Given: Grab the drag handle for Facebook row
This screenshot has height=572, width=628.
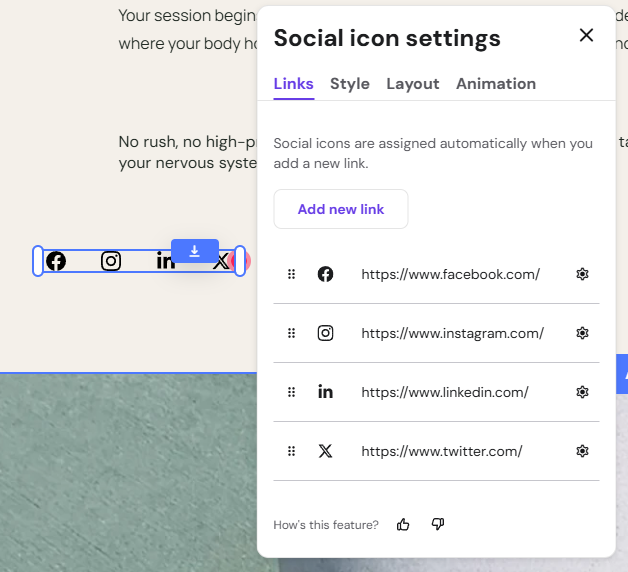Looking at the screenshot, I should pos(292,274).
